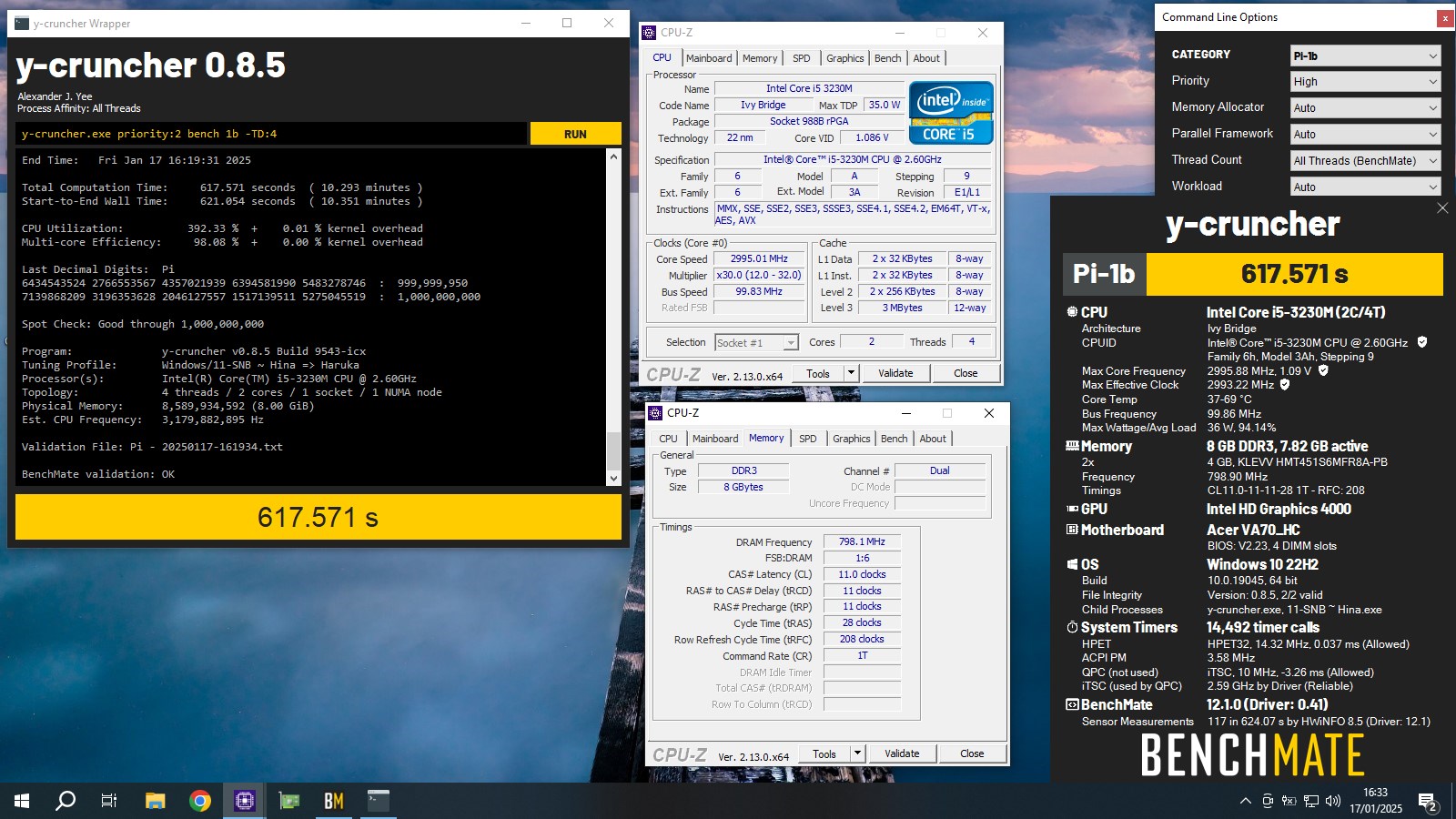
Task: Click Close button in lower CPU-Z window
Action: pos(972,753)
